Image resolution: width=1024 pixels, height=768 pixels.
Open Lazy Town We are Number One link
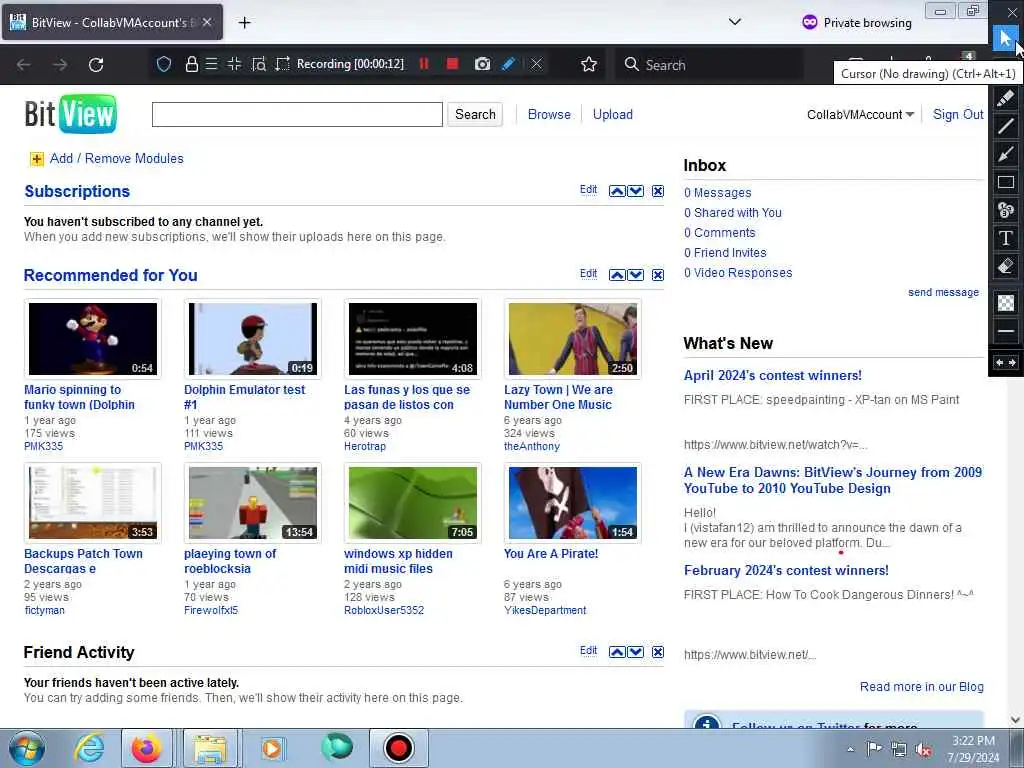pyautogui.click(x=558, y=397)
